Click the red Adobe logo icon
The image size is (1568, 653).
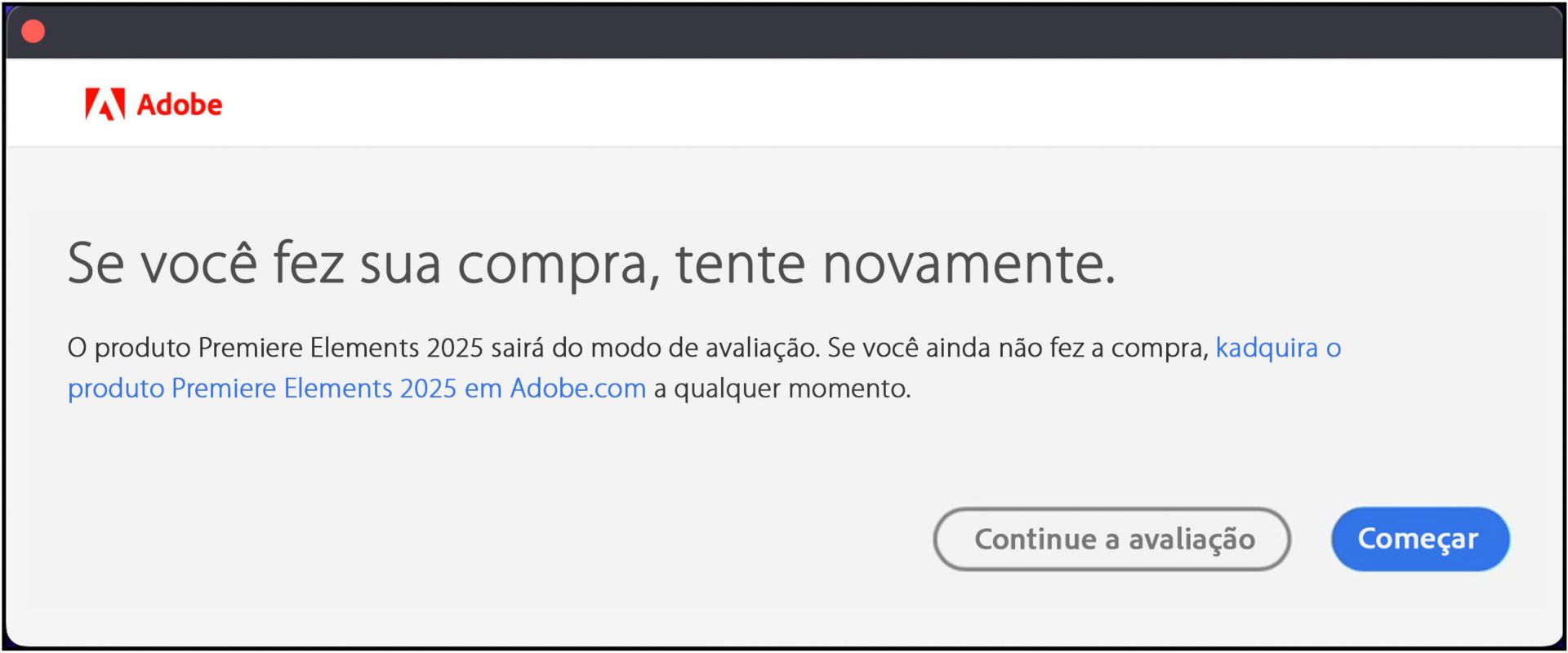105,104
